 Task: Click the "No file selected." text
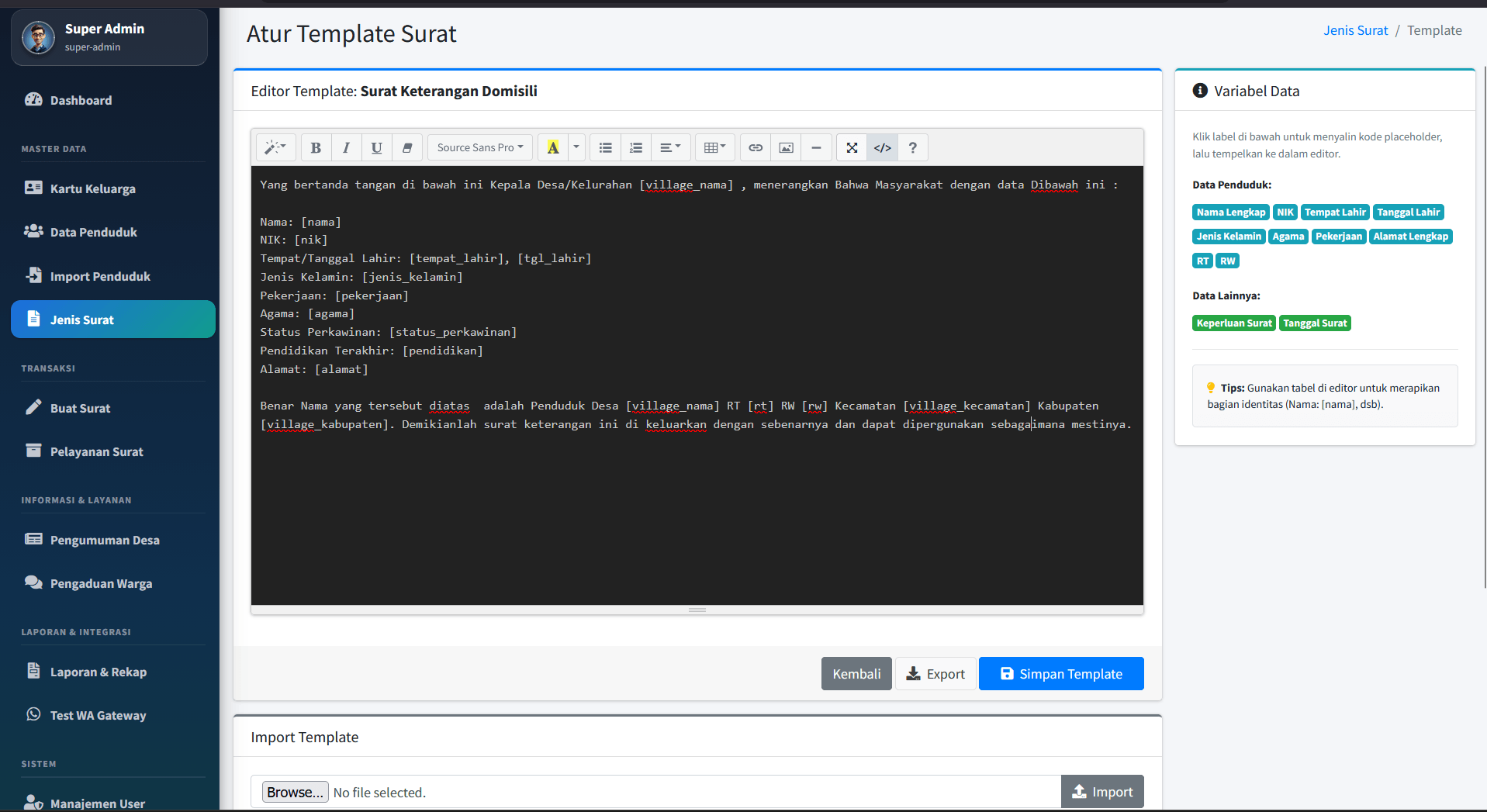click(379, 793)
